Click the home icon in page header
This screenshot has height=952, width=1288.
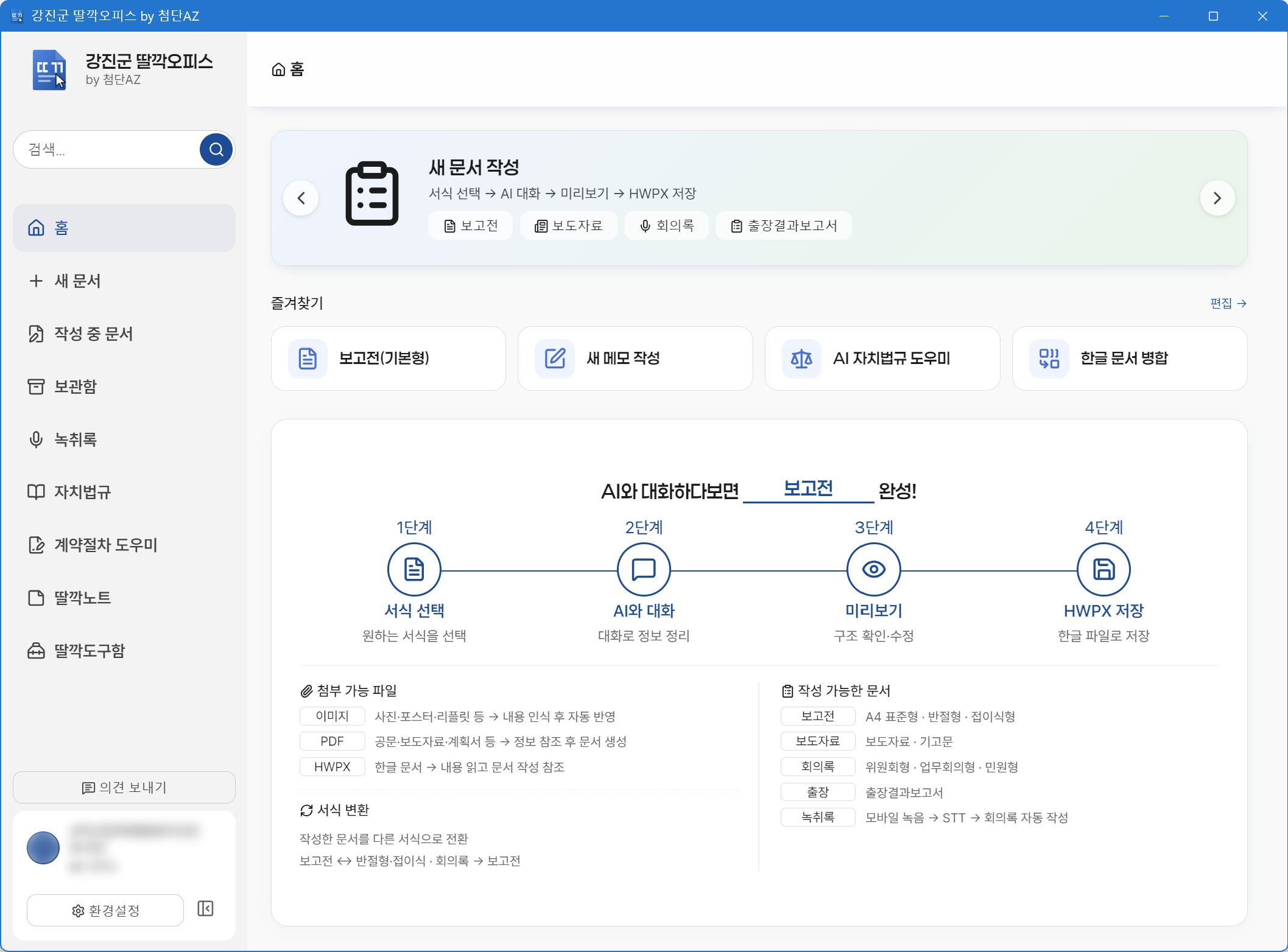pos(278,69)
